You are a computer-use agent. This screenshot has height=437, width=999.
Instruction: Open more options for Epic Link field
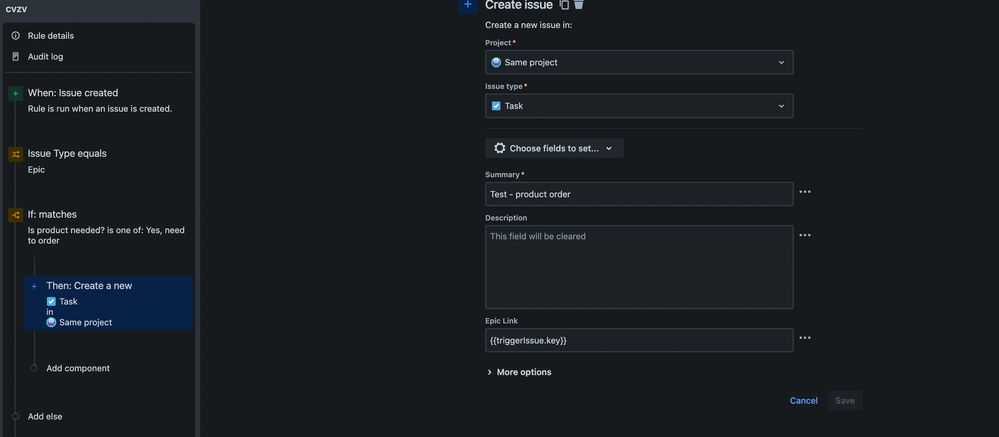pyautogui.click(x=805, y=338)
